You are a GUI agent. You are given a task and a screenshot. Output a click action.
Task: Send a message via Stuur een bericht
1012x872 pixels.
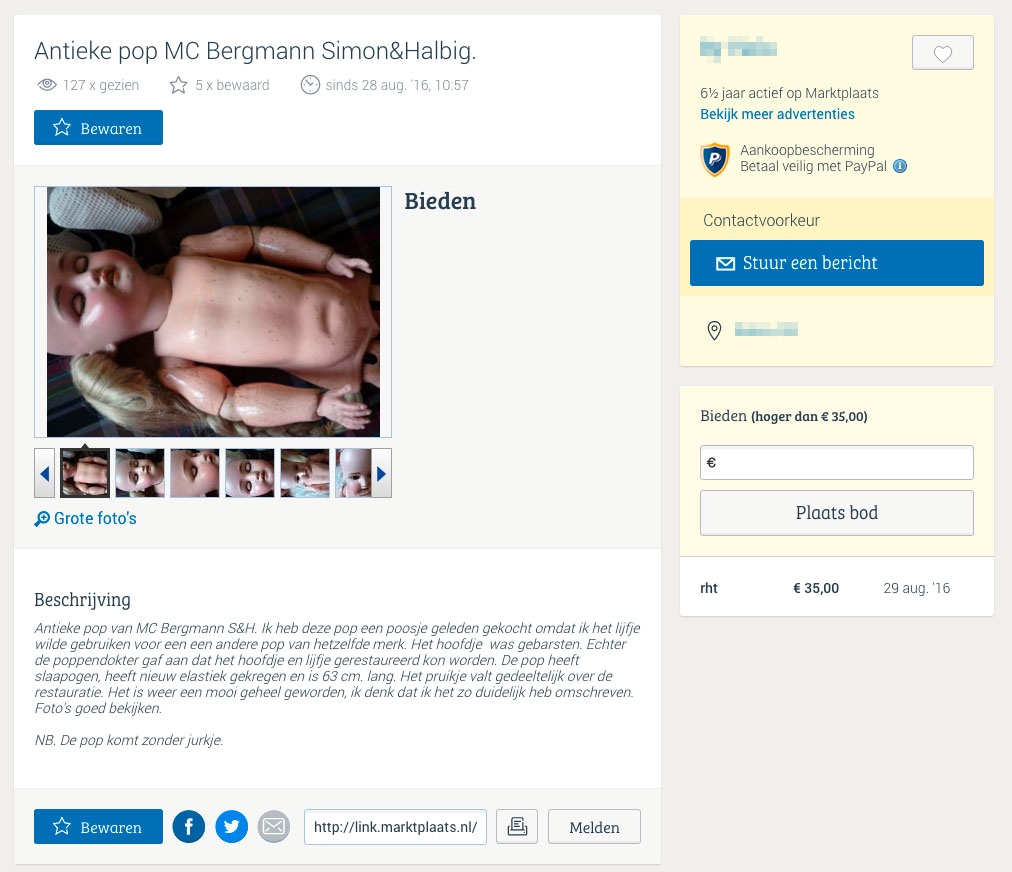coord(836,263)
